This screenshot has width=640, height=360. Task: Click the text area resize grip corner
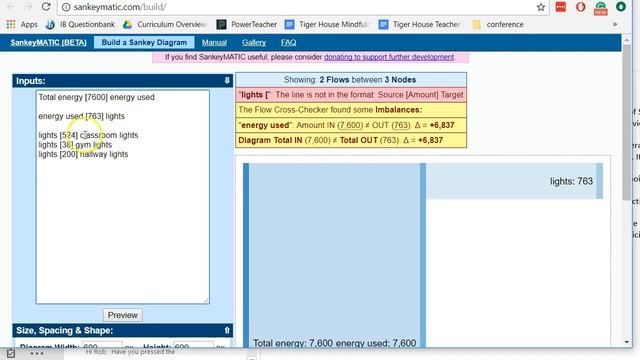[206, 300]
